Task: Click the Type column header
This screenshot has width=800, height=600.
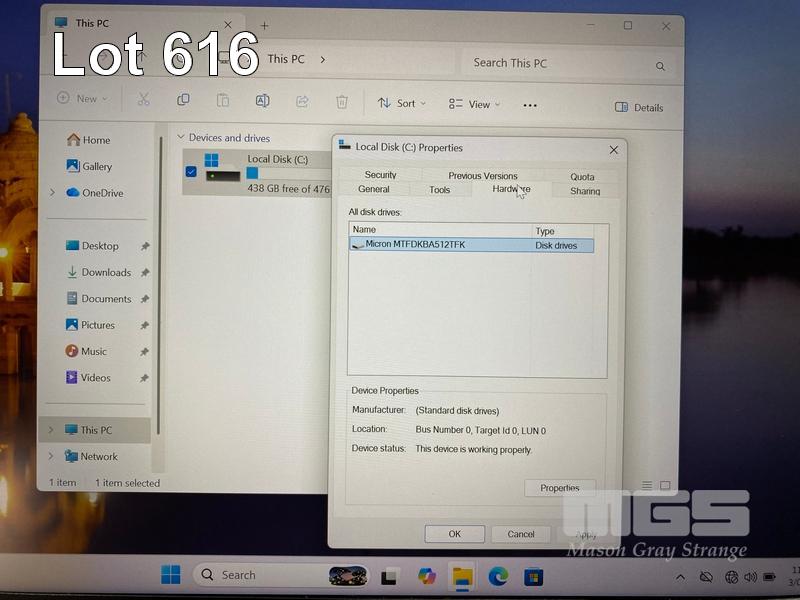Action: point(563,231)
